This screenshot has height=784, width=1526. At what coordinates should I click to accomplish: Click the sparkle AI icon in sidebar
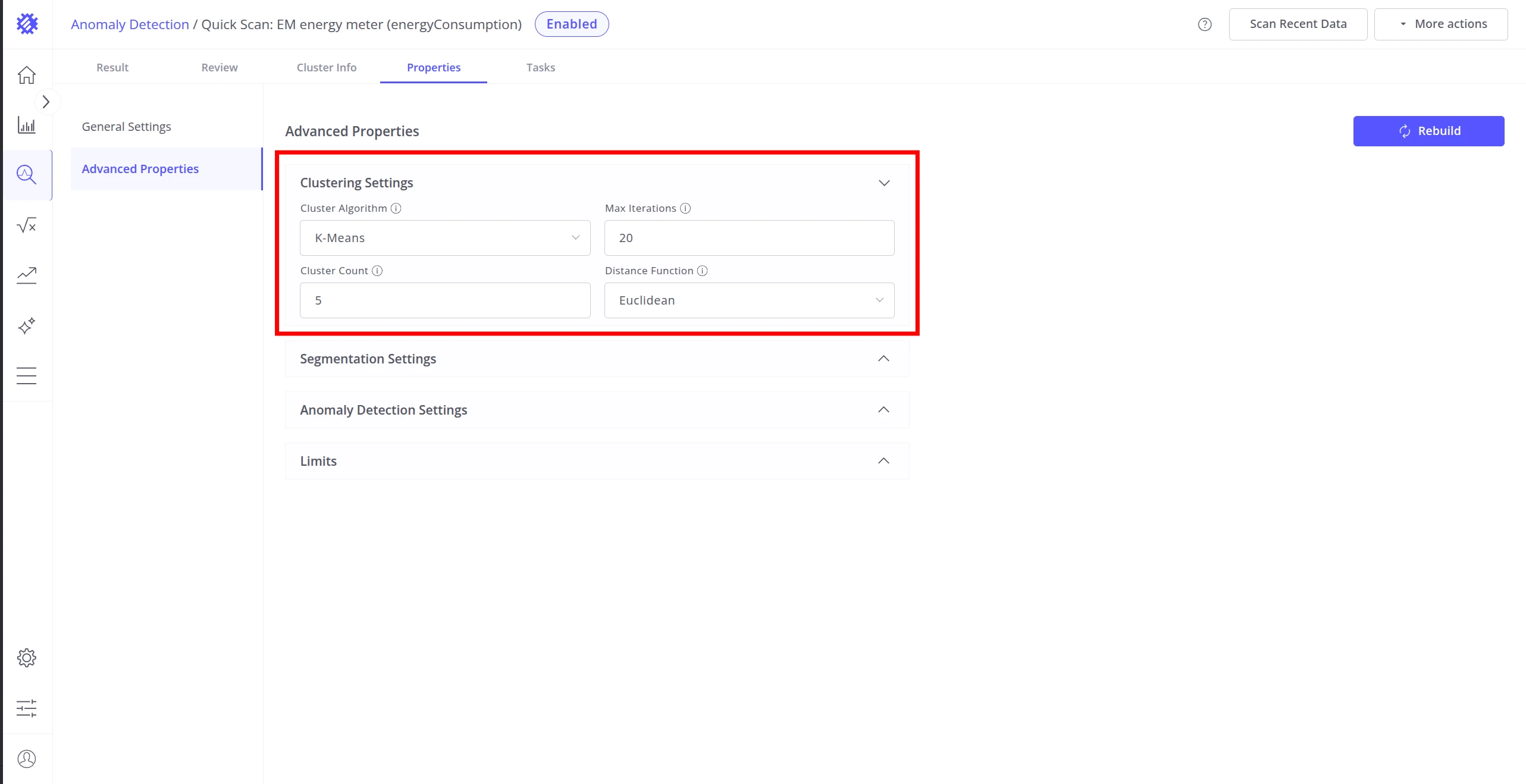26,326
